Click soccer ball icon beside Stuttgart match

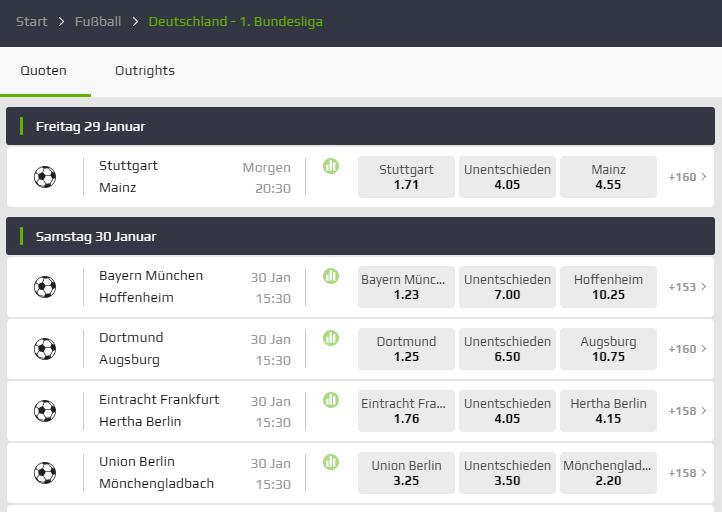coord(45,177)
